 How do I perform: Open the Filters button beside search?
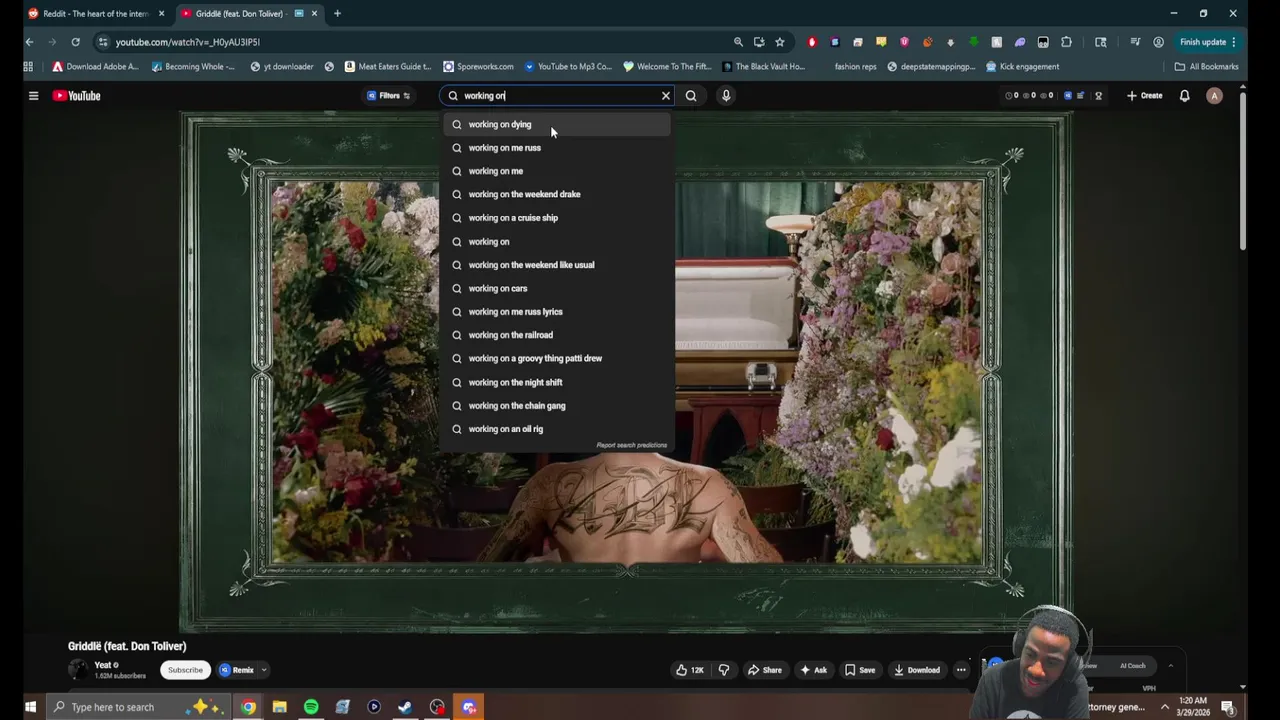(389, 96)
